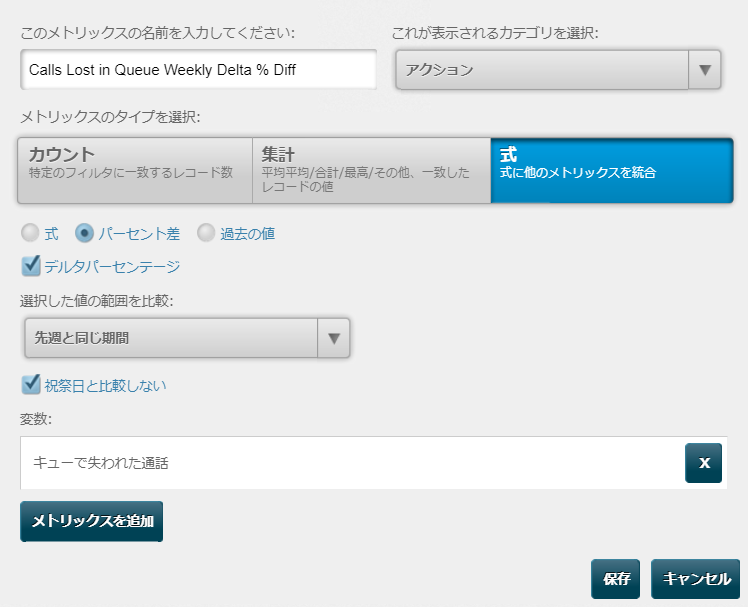Select the パーセント差 radio button
Image resolution: width=748 pixels, height=607 pixels.
84,233
